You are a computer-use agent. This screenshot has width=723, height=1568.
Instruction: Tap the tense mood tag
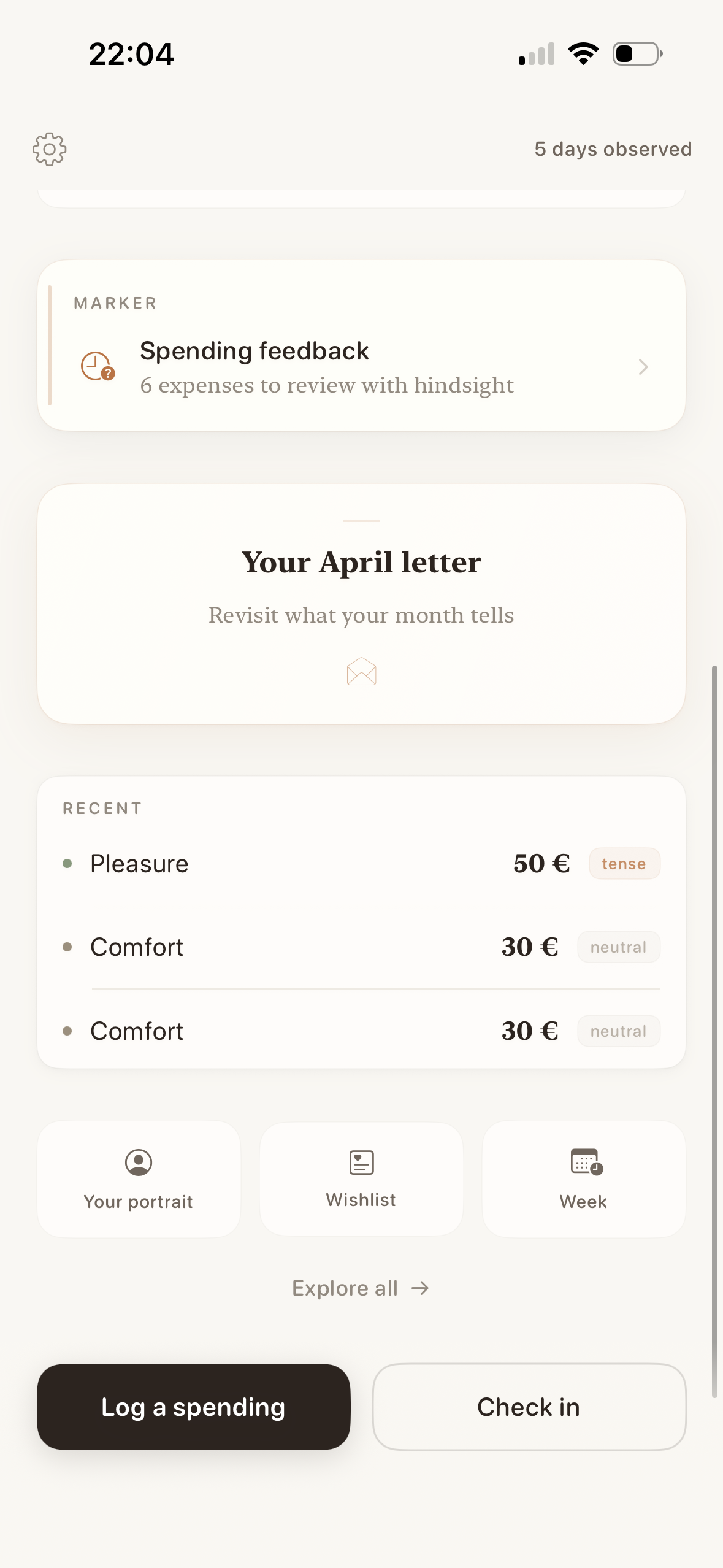[x=624, y=864]
